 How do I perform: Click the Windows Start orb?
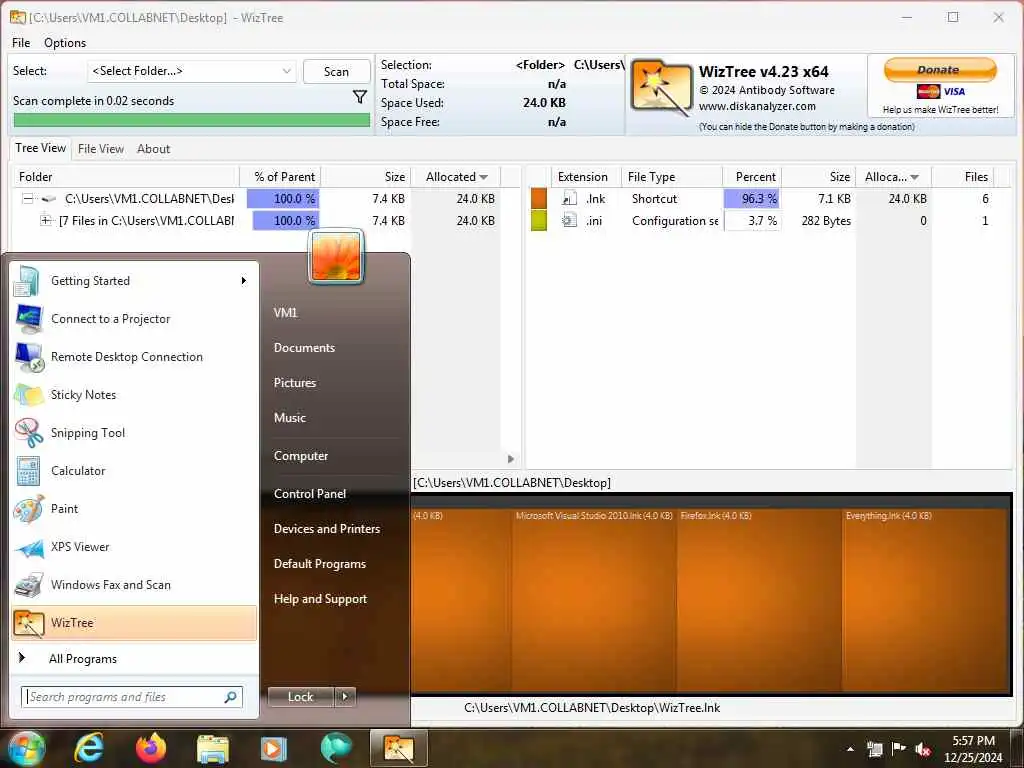tap(25, 748)
